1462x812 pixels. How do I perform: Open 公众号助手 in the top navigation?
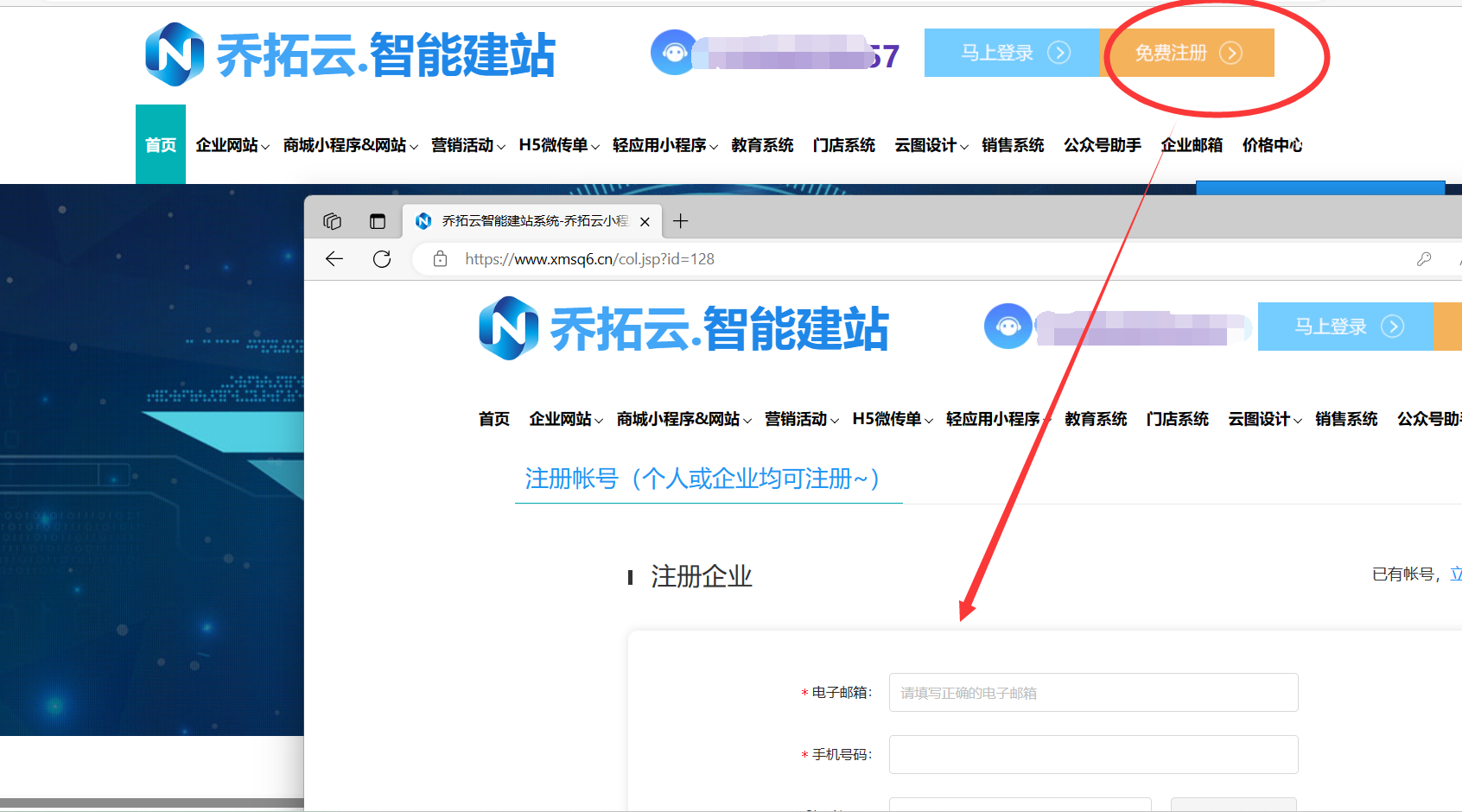(x=1103, y=145)
